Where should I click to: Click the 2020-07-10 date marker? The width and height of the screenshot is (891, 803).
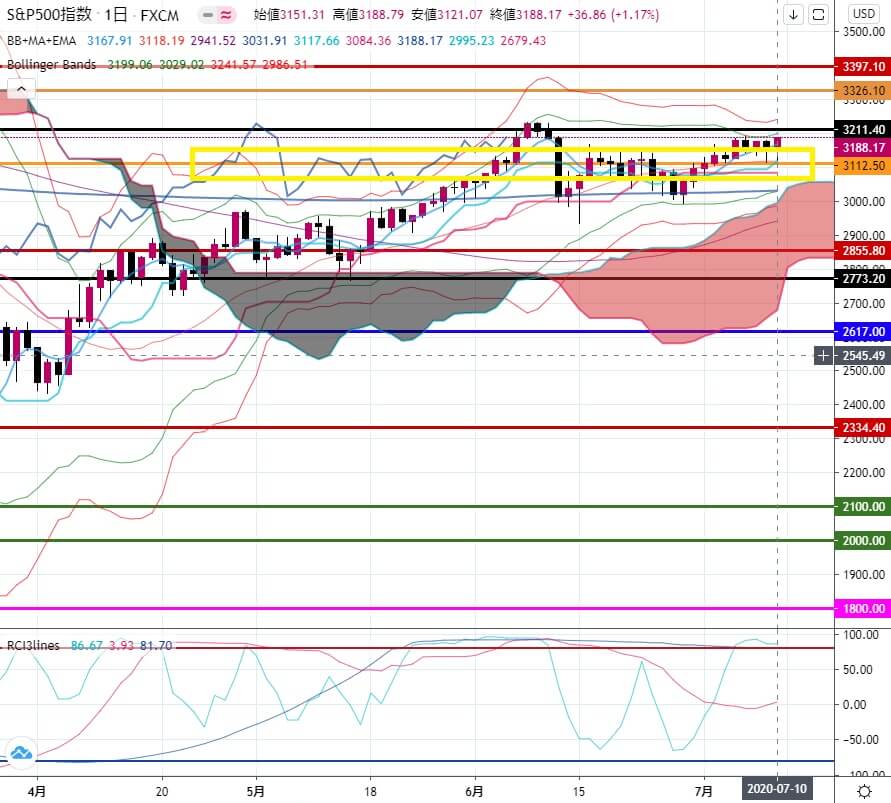click(x=777, y=789)
